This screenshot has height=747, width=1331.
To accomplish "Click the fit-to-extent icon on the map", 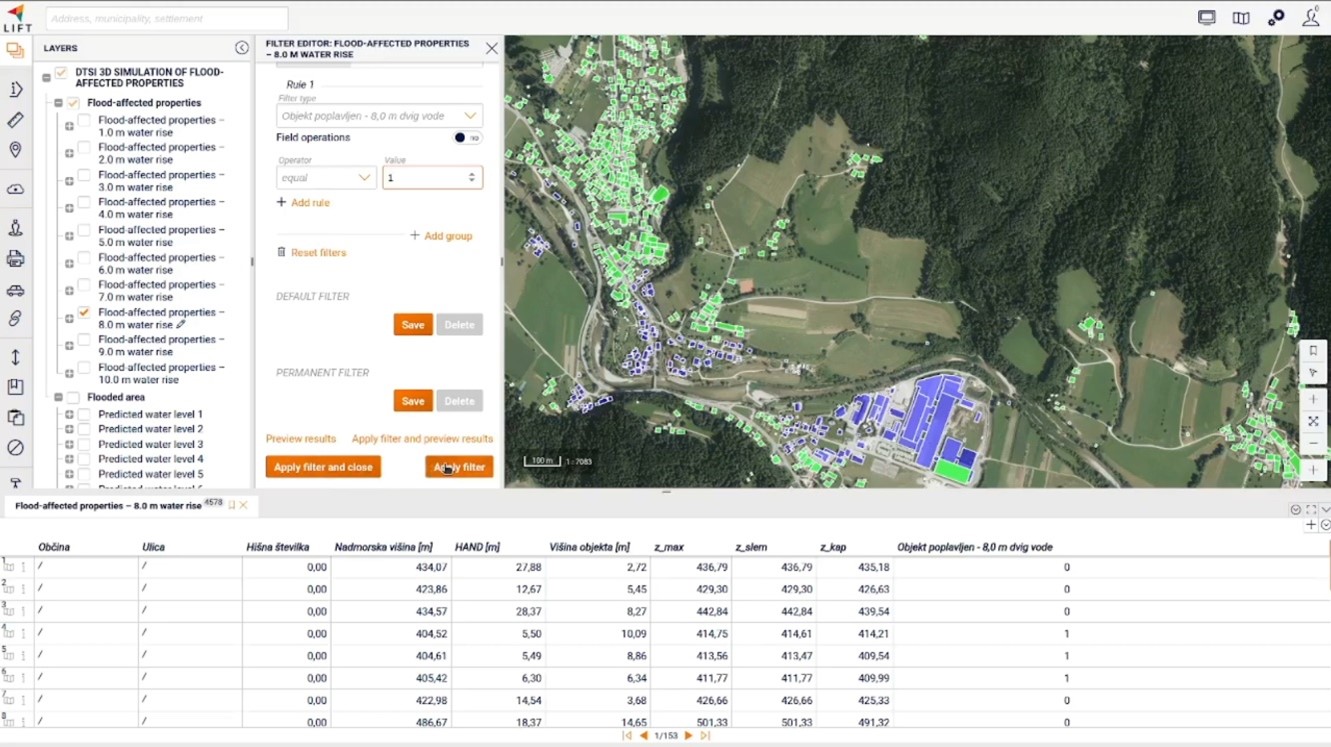I will coord(1313,421).
